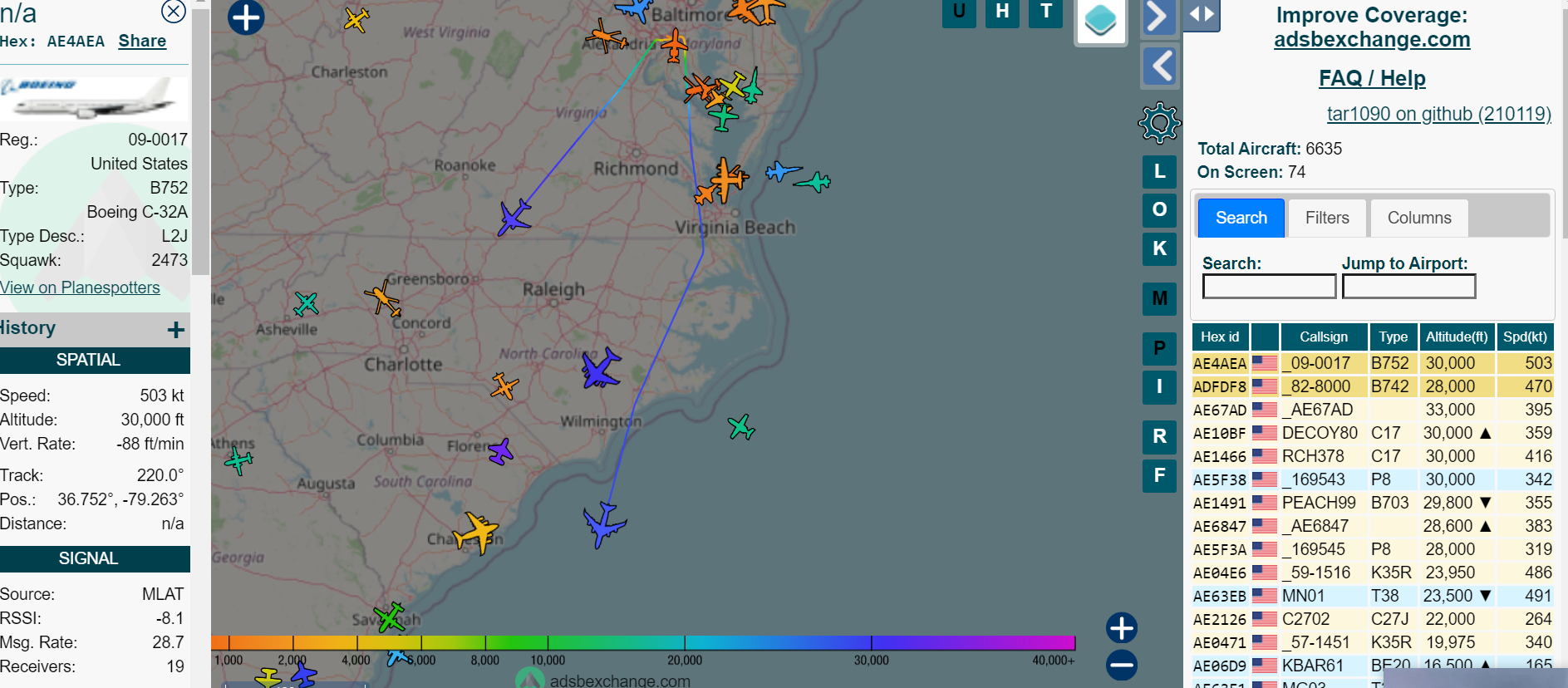Click the yellow aircraft over West Virginia
Viewport: 1568px width, 688px height.
click(x=356, y=19)
